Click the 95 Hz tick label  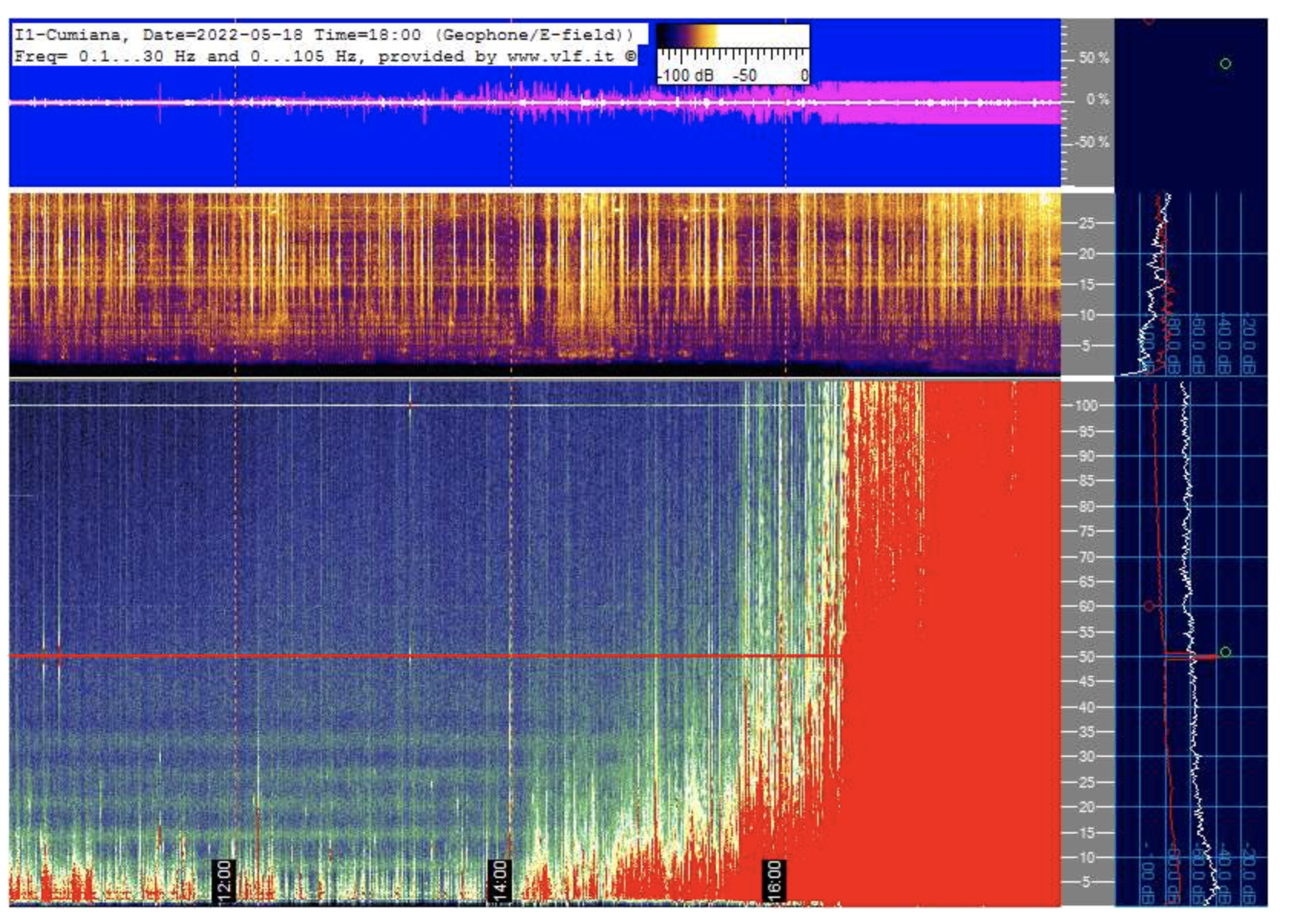(1086, 431)
